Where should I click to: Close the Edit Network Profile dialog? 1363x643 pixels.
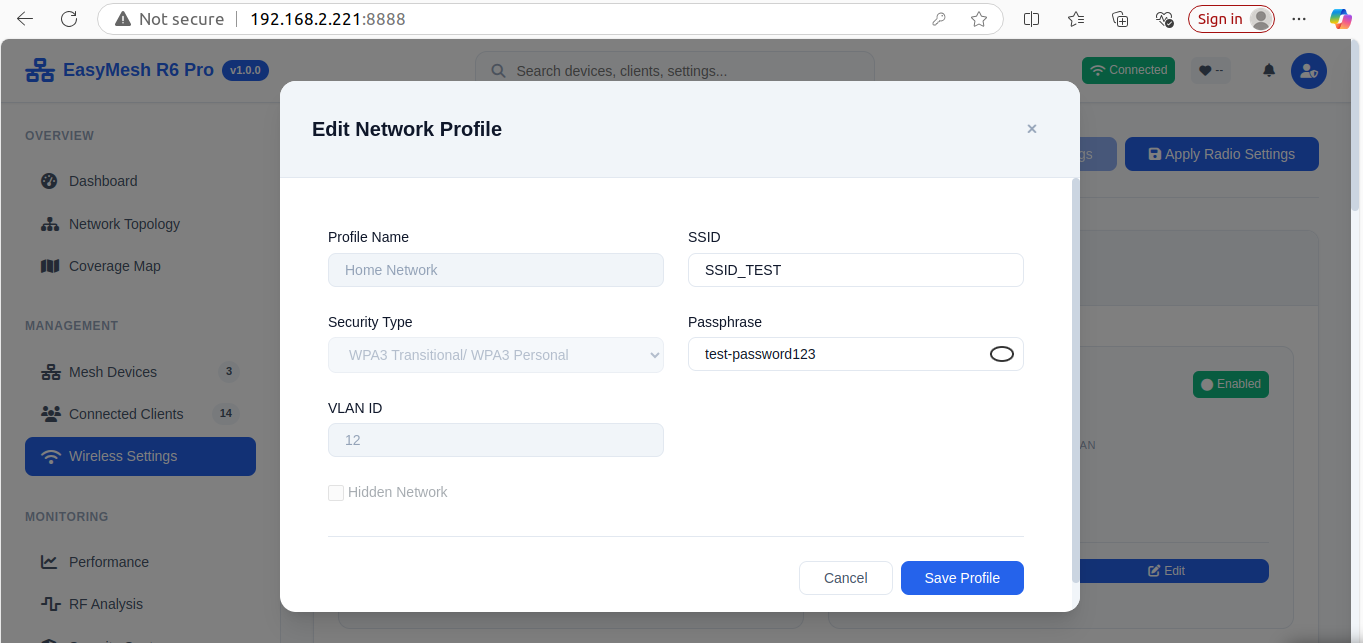click(1031, 129)
